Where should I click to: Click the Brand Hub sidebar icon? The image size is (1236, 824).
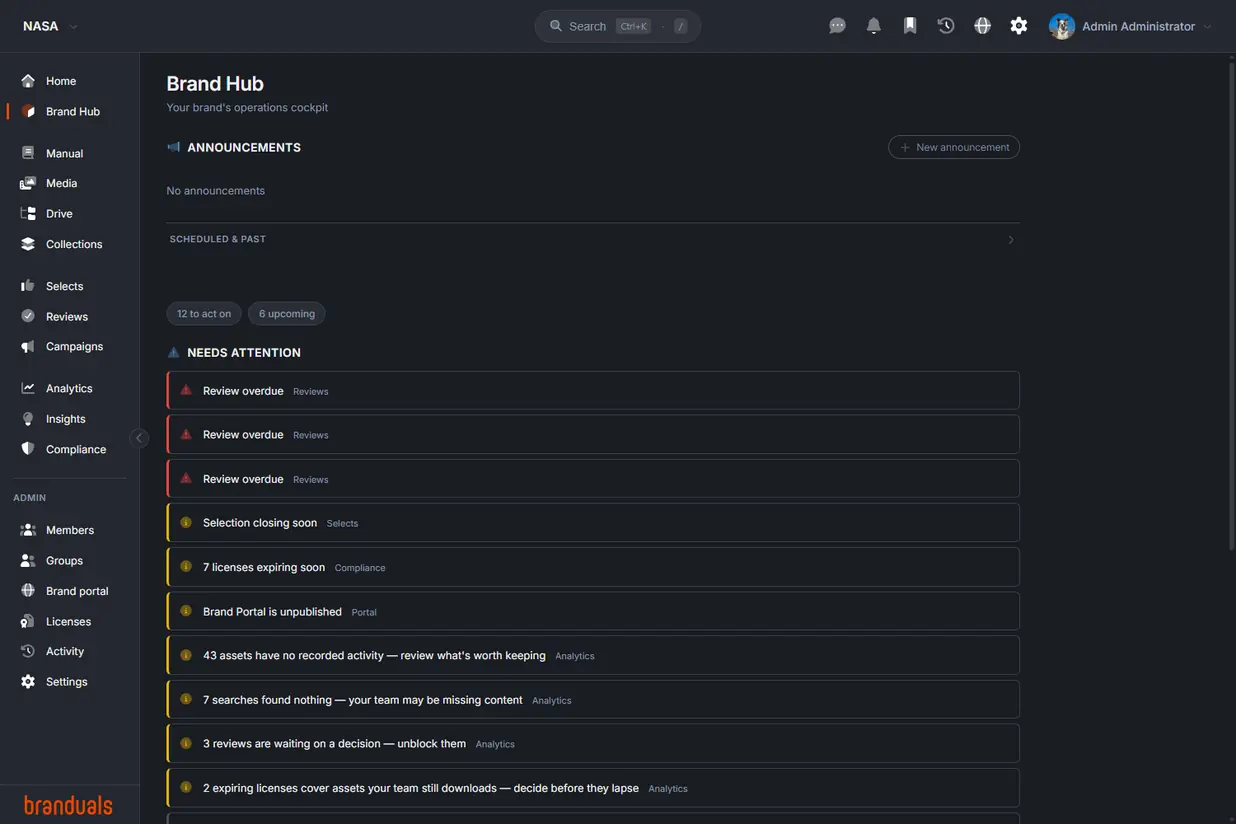[x=28, y=111]
